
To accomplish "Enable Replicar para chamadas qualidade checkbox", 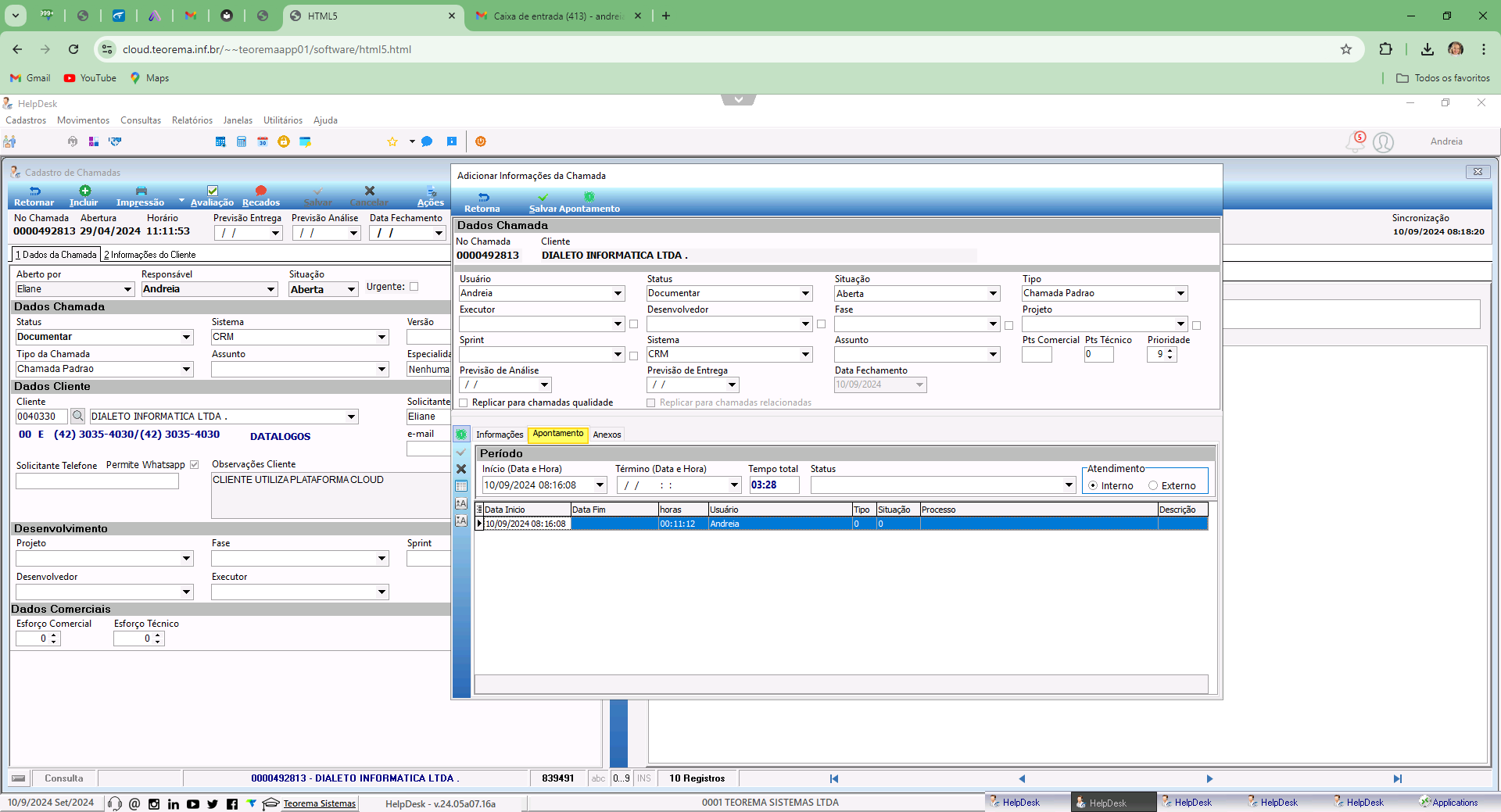I will (464, 403).
